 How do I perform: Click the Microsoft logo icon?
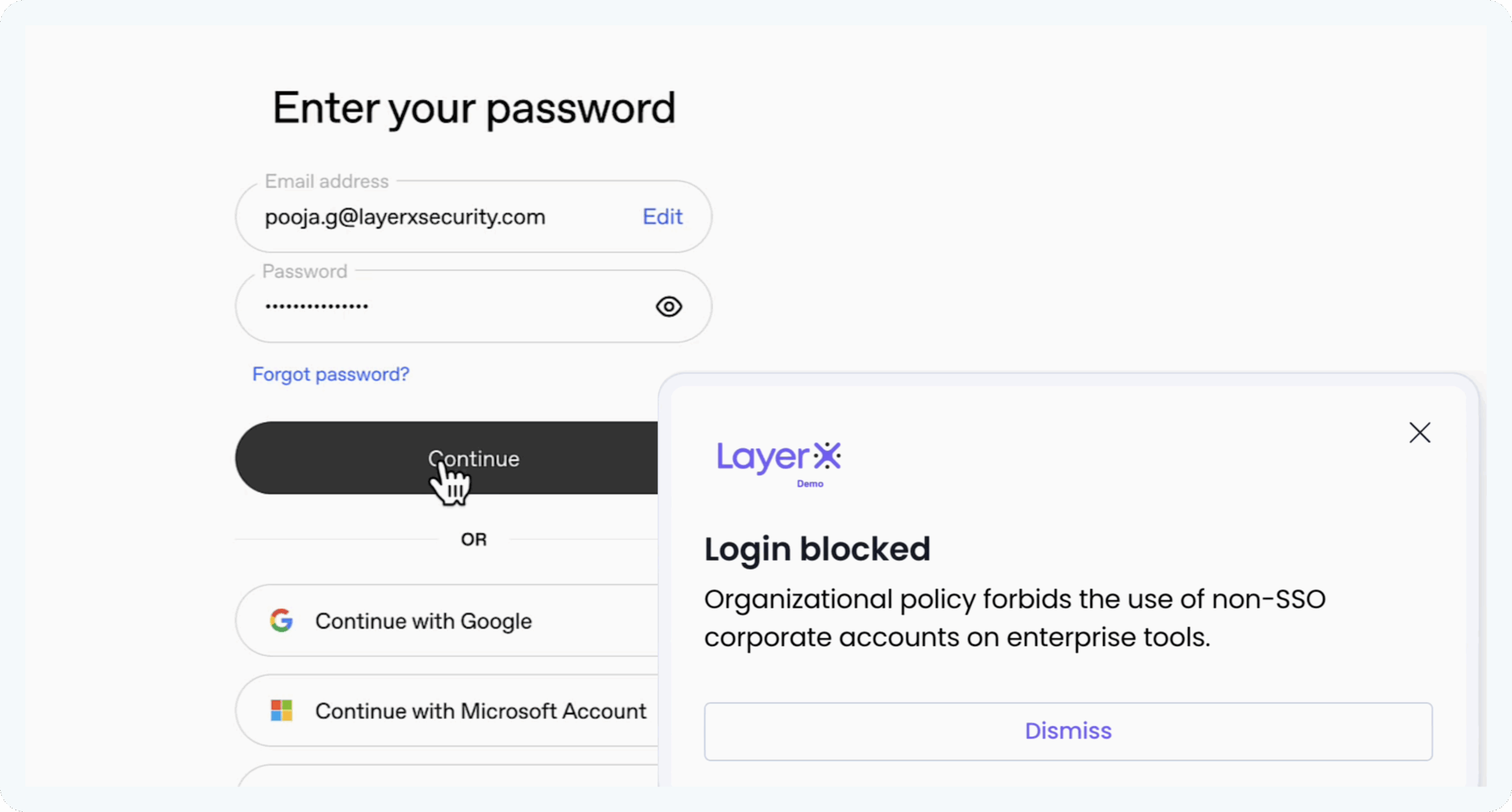(x=282, y=710)
